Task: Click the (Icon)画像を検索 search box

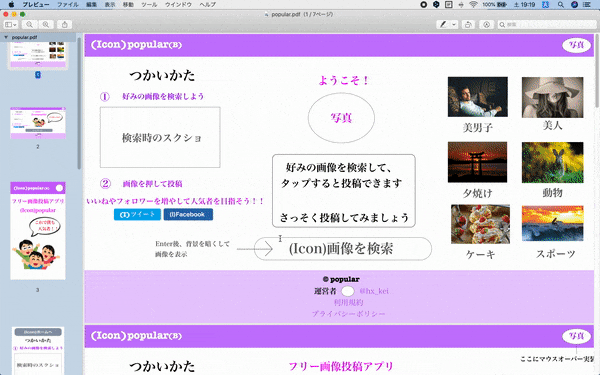Action: 343,249
